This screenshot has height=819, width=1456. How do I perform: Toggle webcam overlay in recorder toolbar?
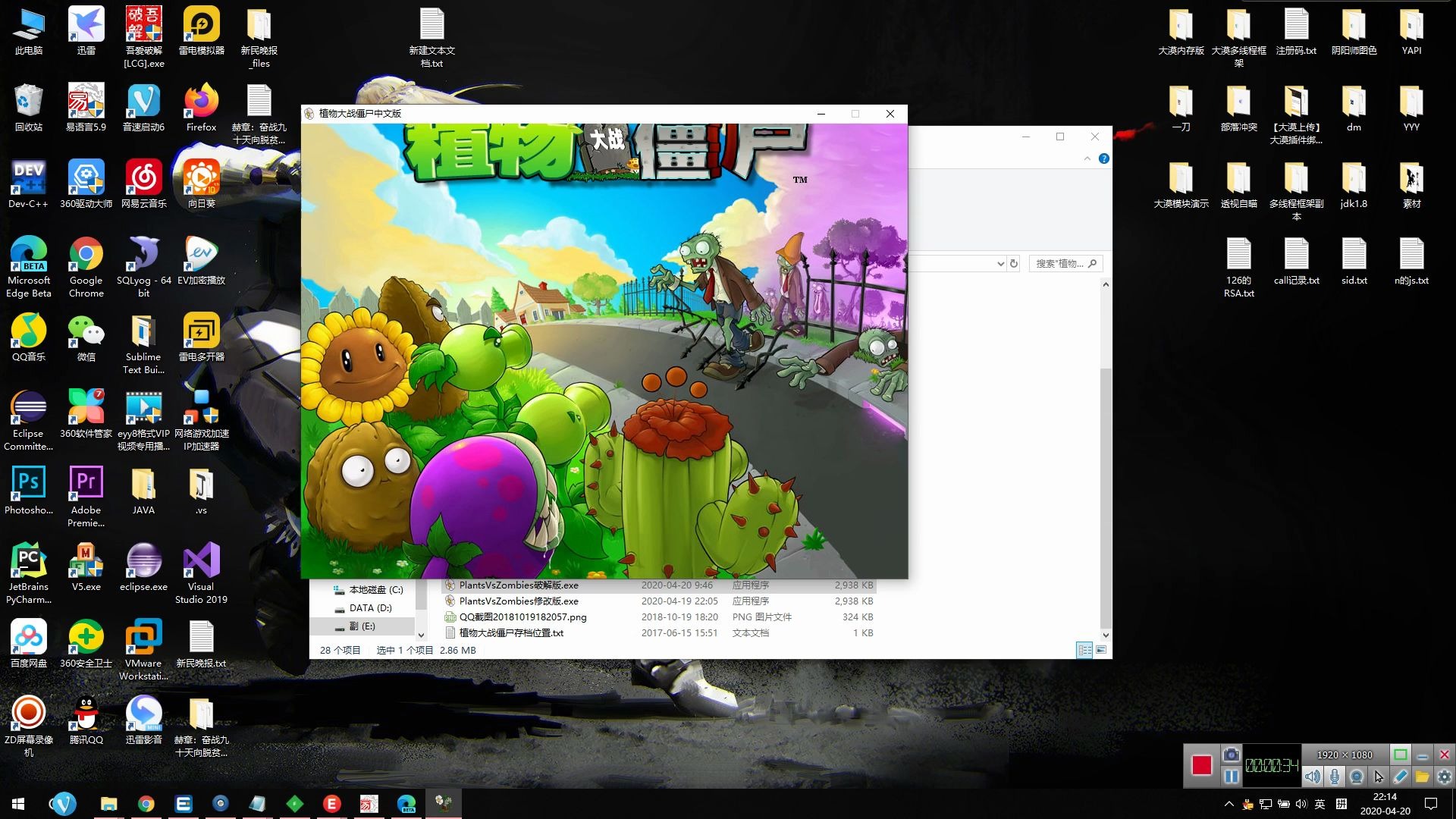(x=1357, y=777)
